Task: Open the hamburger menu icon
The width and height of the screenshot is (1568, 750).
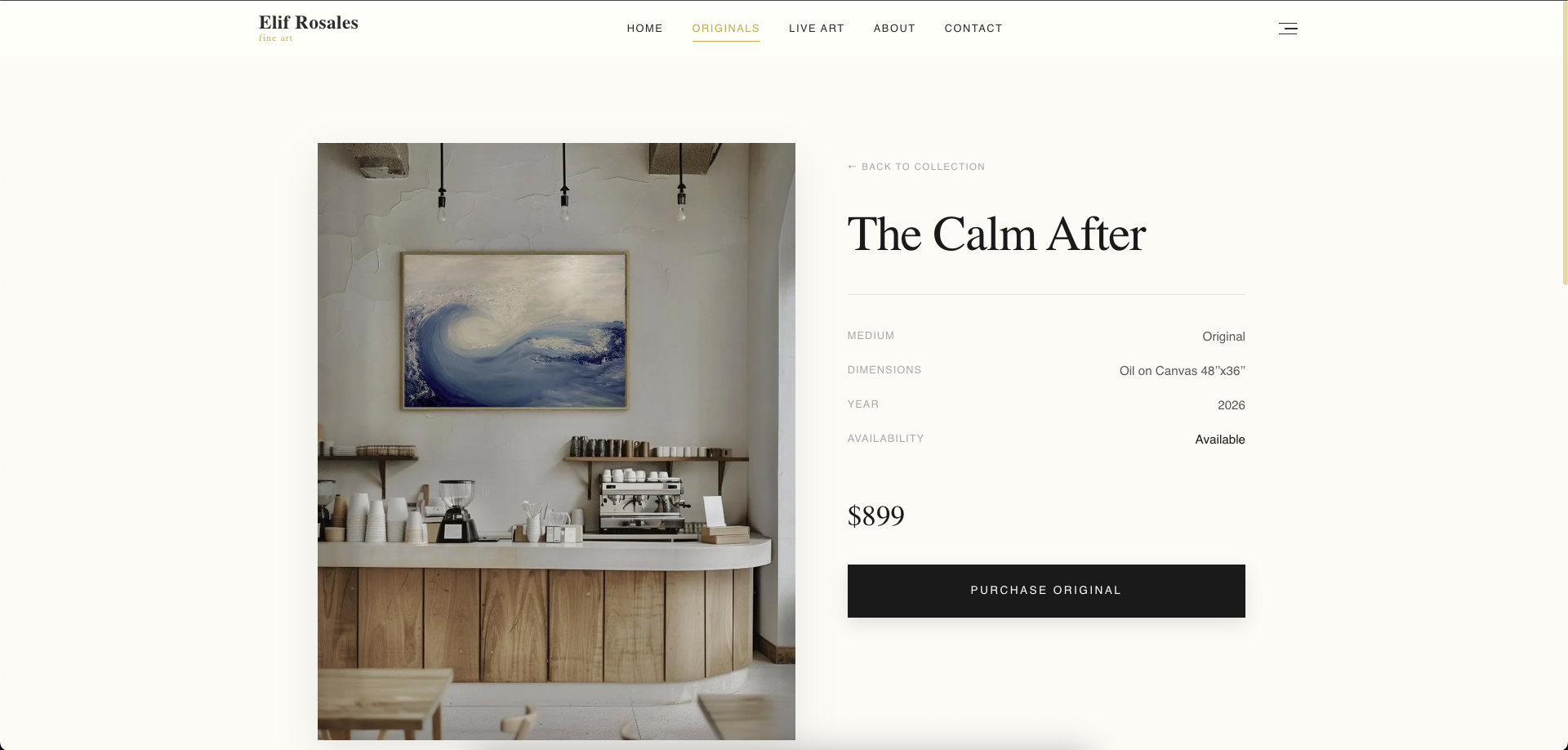Action: [1288, 29]
